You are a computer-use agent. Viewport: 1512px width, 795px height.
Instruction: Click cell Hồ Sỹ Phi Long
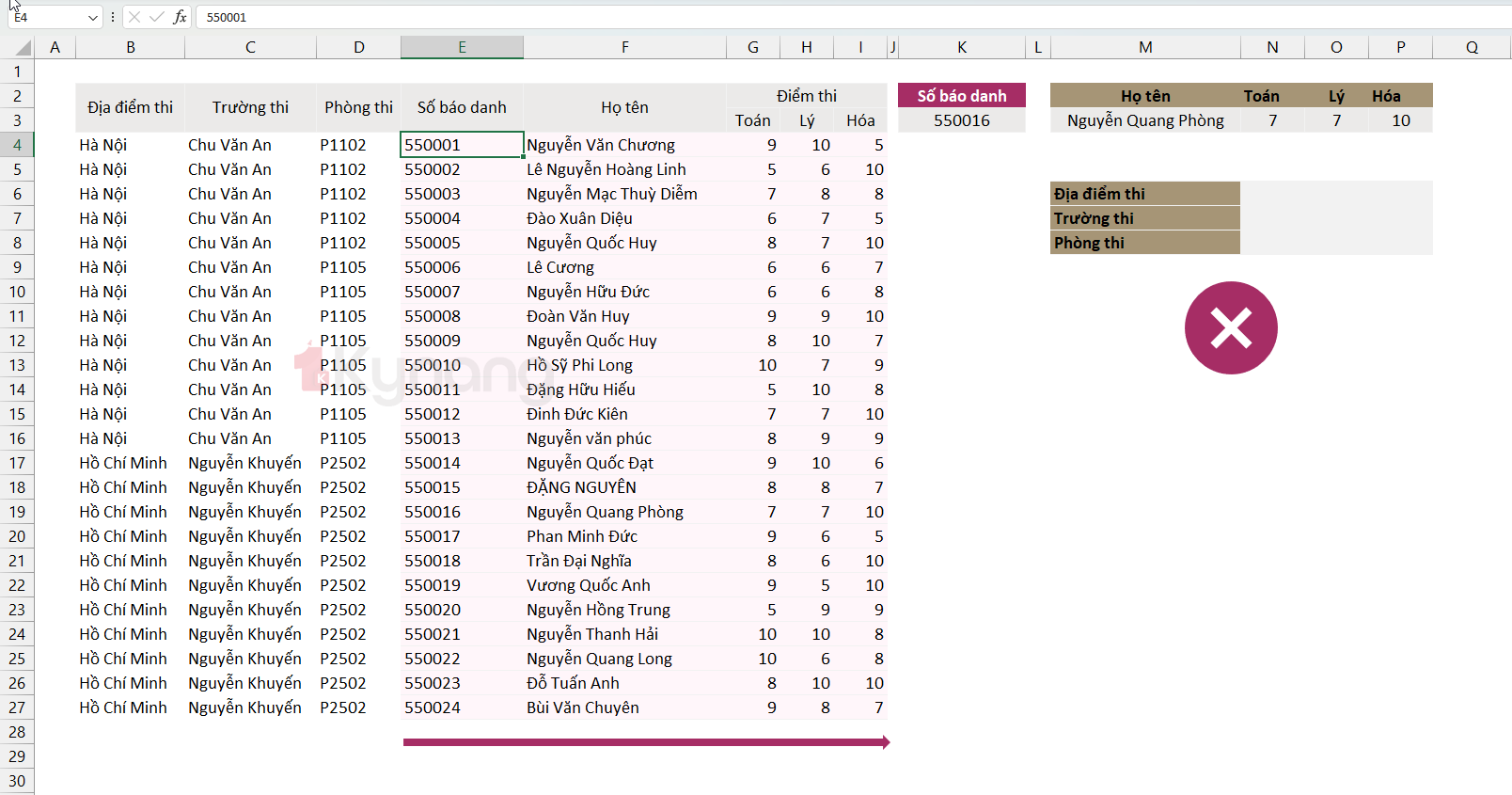(624, 365)
